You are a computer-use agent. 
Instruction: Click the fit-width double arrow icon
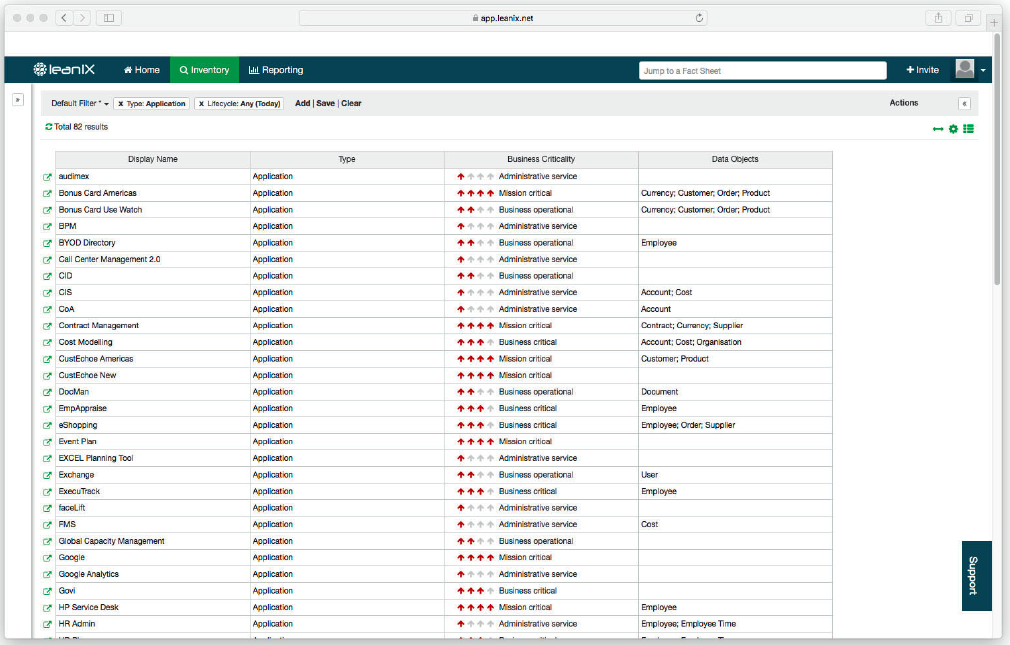point(938,129)
